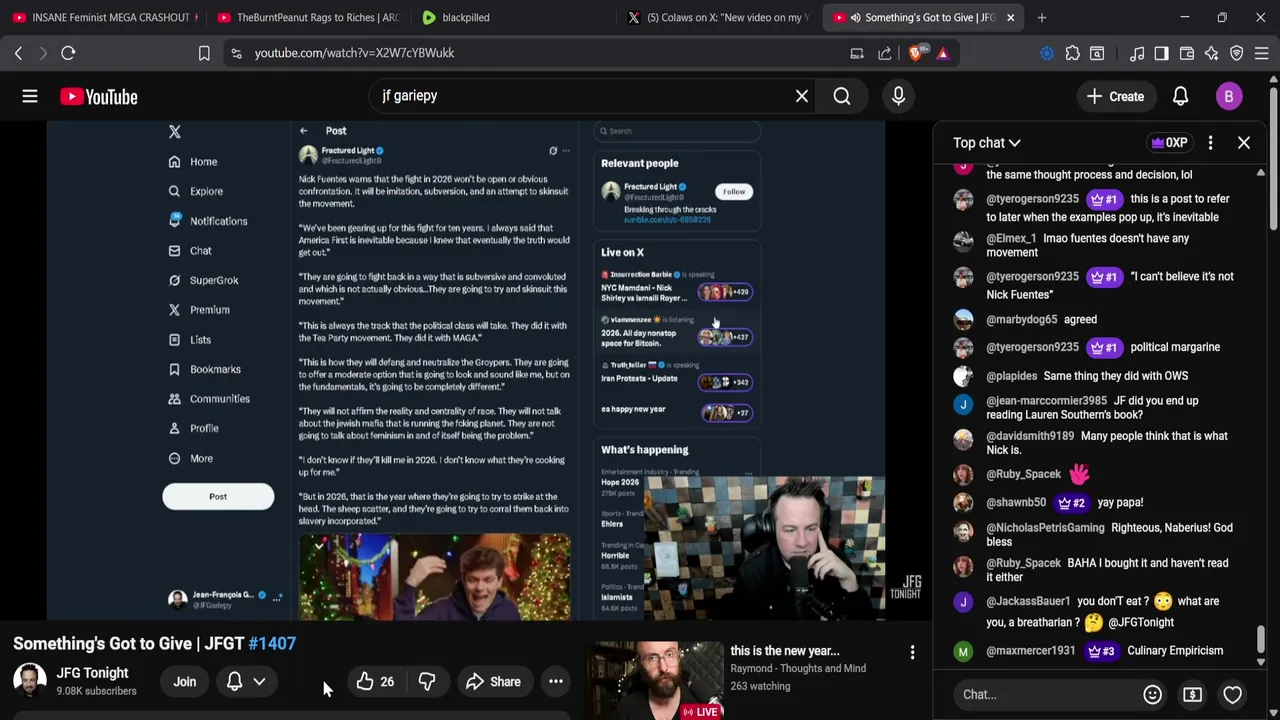Image resolution: width=1280 pixels, height=720 pixels.
Task: Open a new browser tab
Action: (x=1042, y=17)
